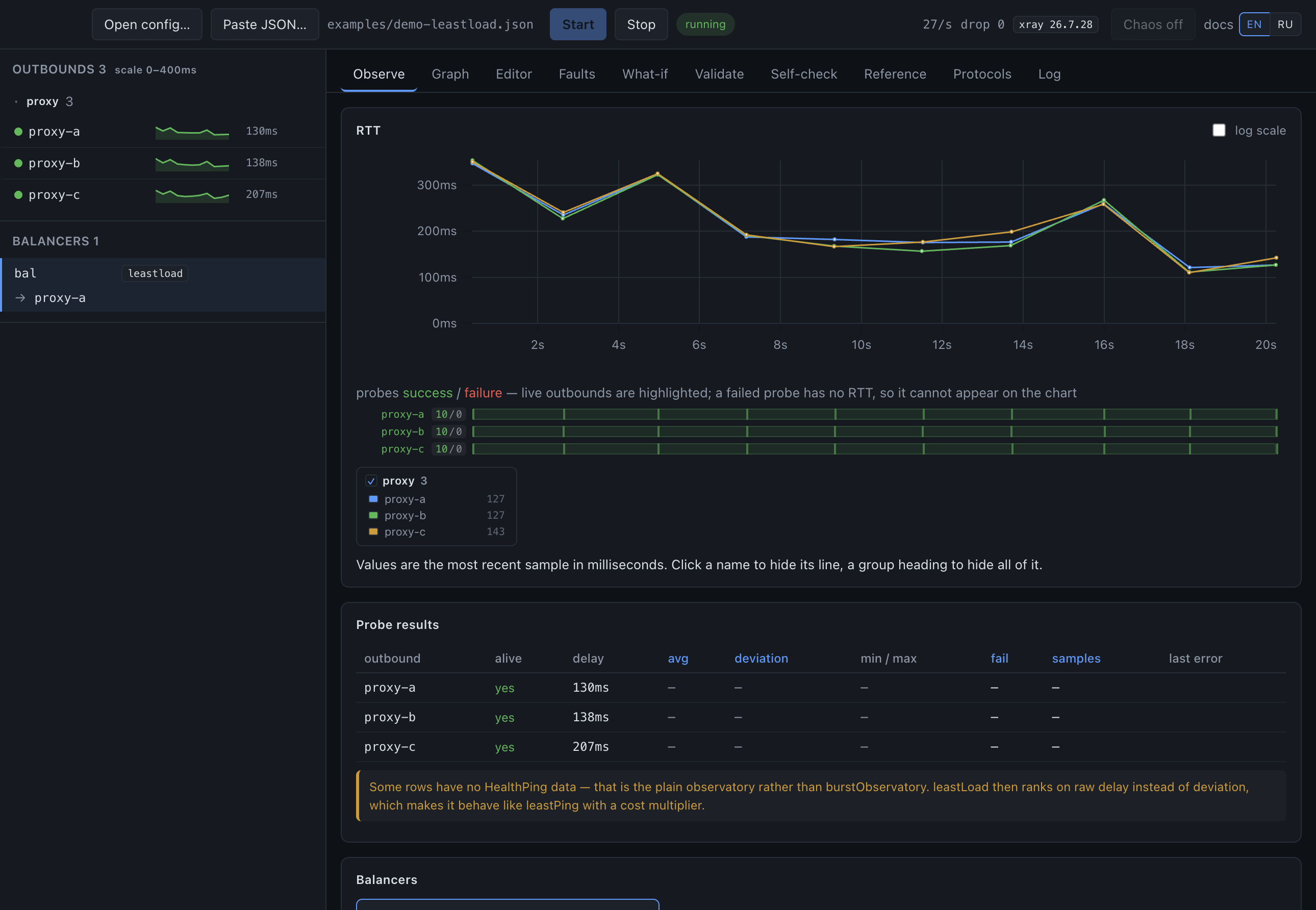Click the xray 26.7.28 version badge
This screenshot has width=1316, height=910.
coord(1055,24)
